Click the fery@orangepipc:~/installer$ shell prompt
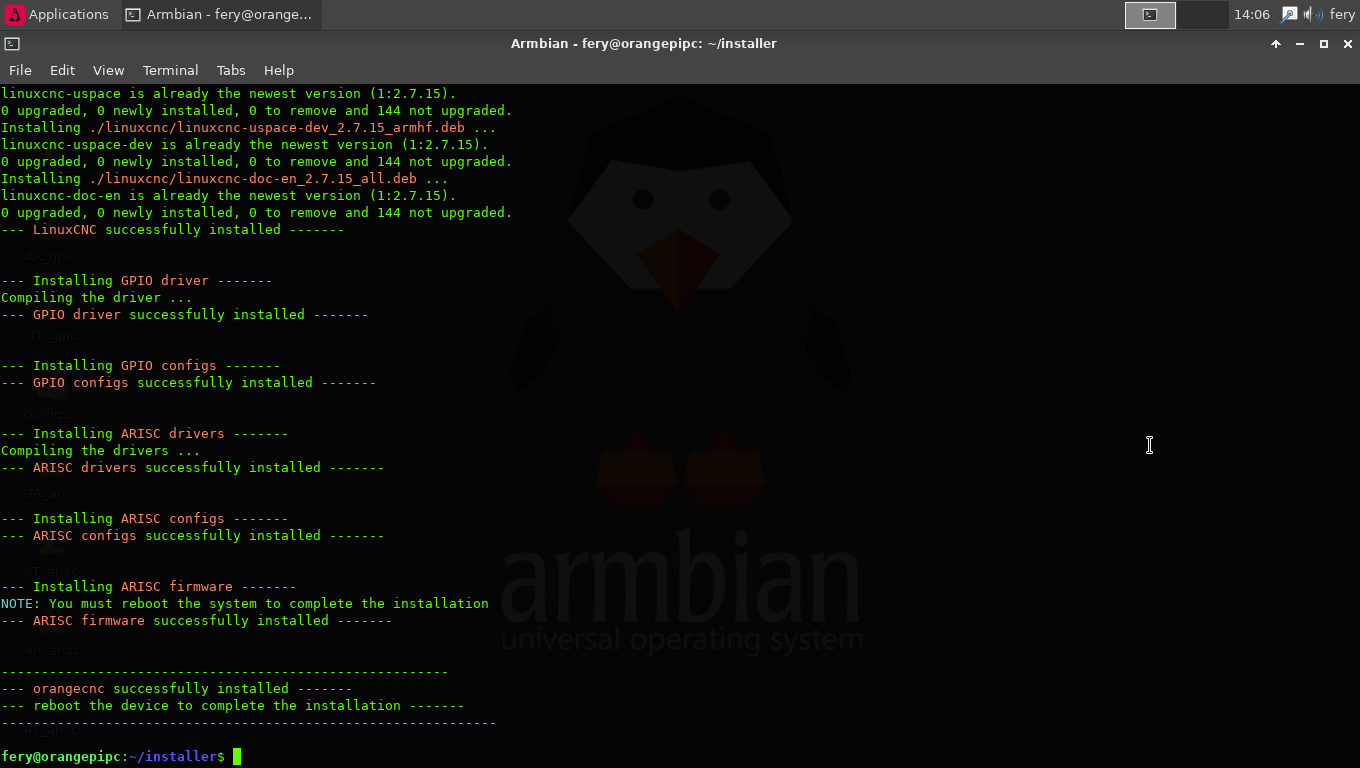Viewport: 1360px width, 768px height. point(113,757)
